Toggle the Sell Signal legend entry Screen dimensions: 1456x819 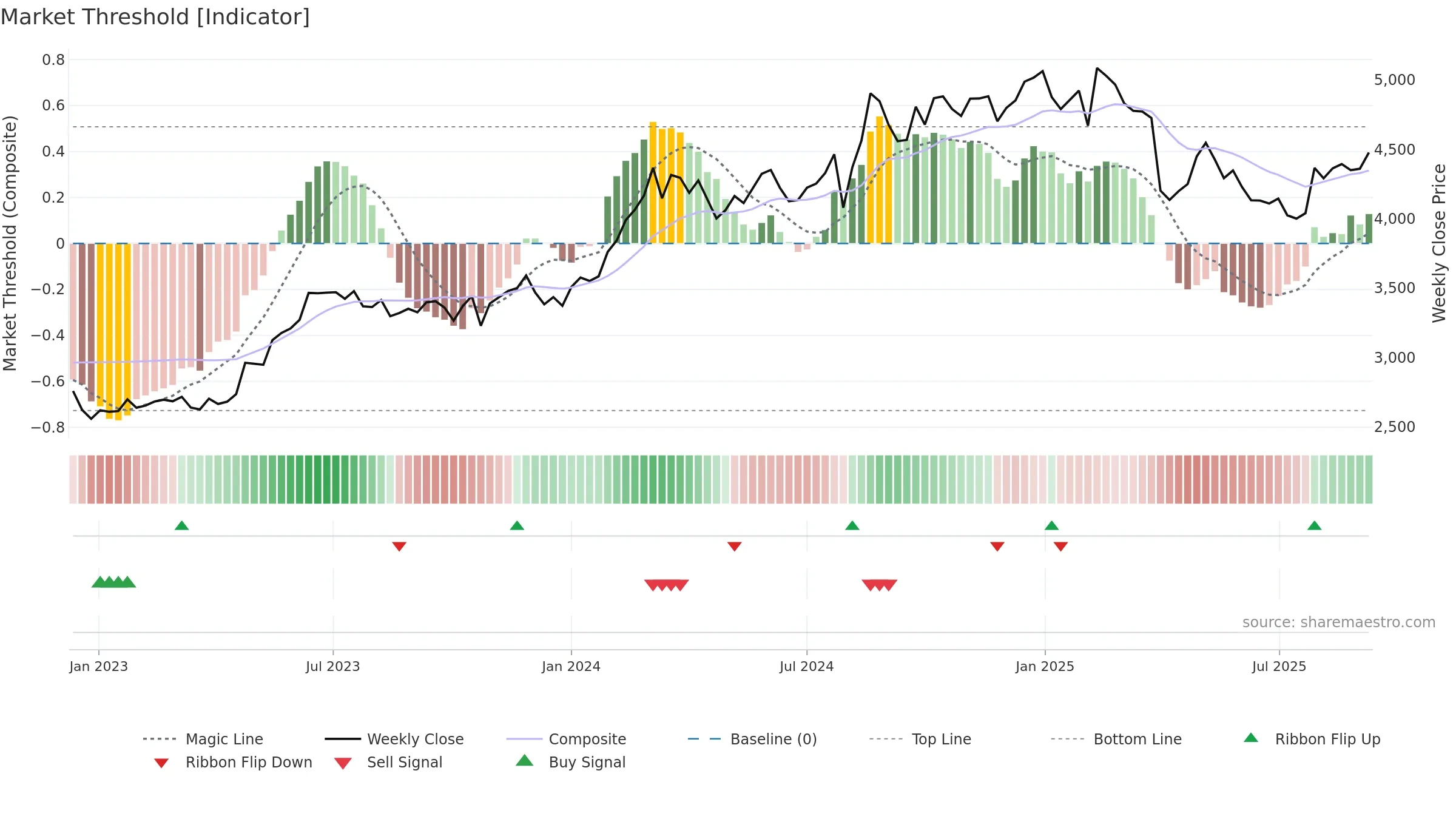[388, 762]
